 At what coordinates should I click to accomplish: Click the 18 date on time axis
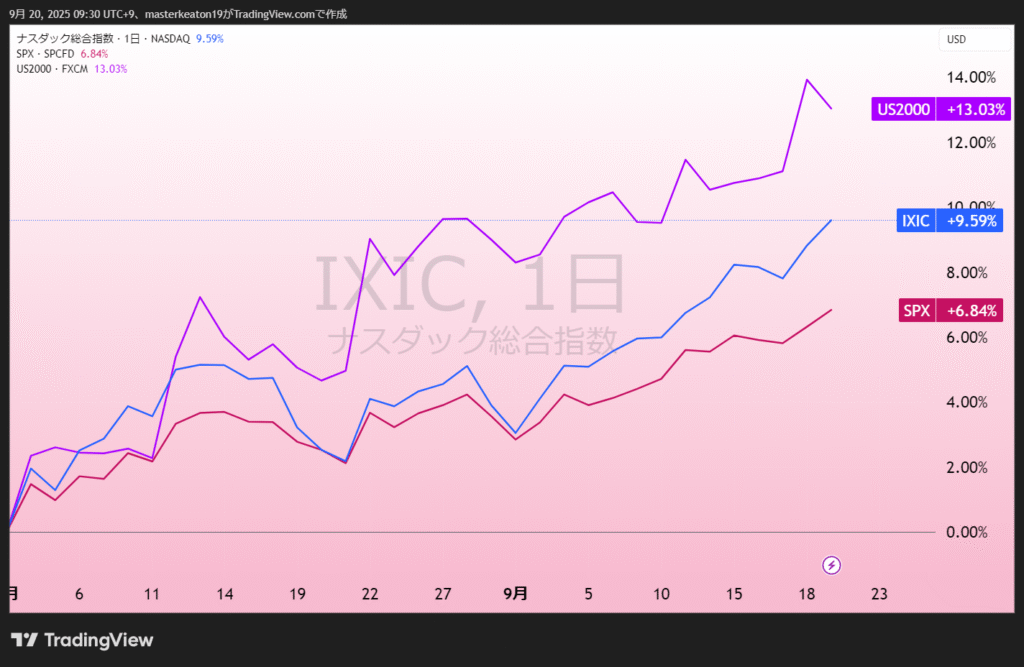tap(807, 593)
